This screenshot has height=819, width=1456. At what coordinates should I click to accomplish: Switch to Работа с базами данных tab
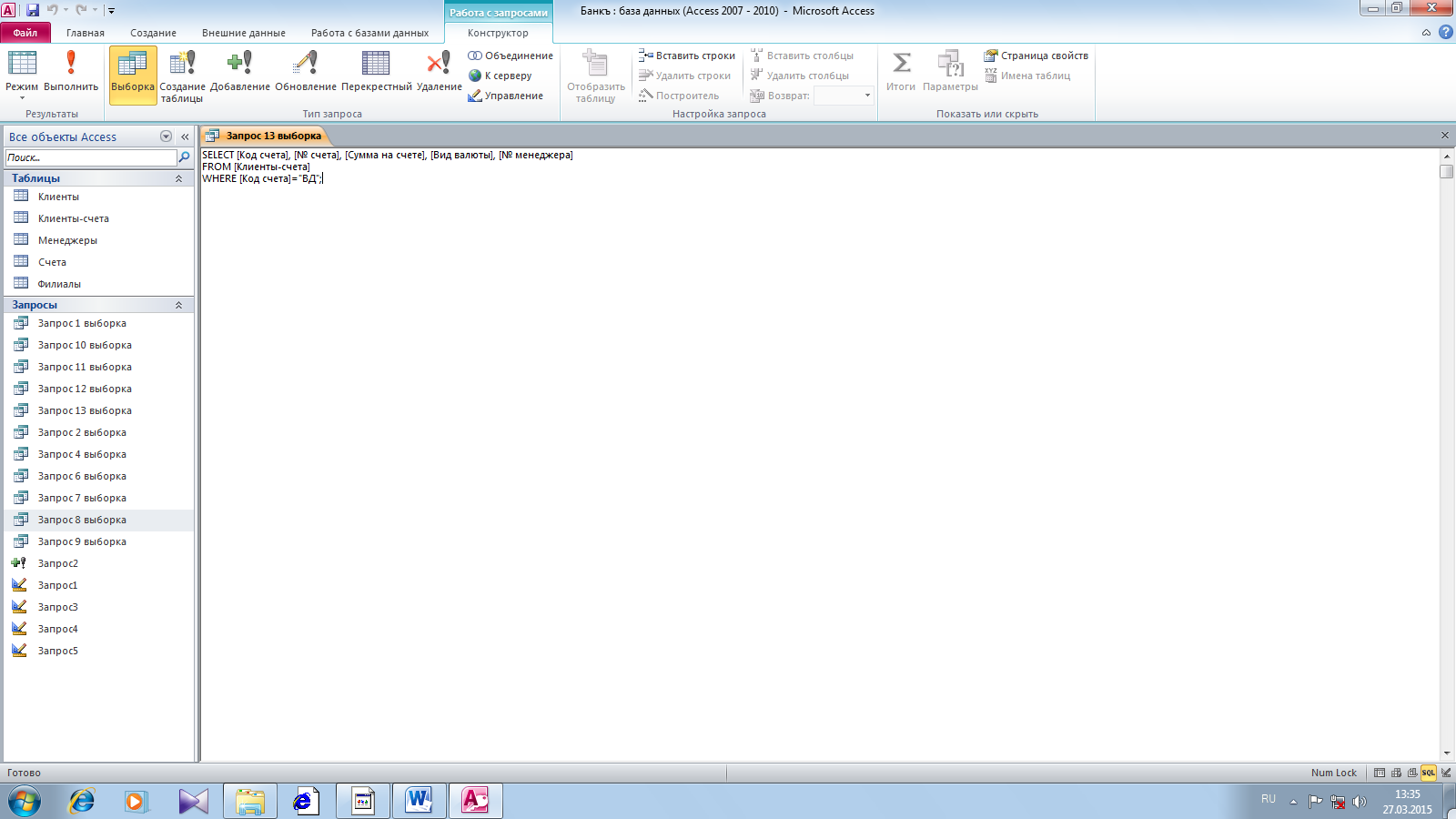click(x=369, y=33)
